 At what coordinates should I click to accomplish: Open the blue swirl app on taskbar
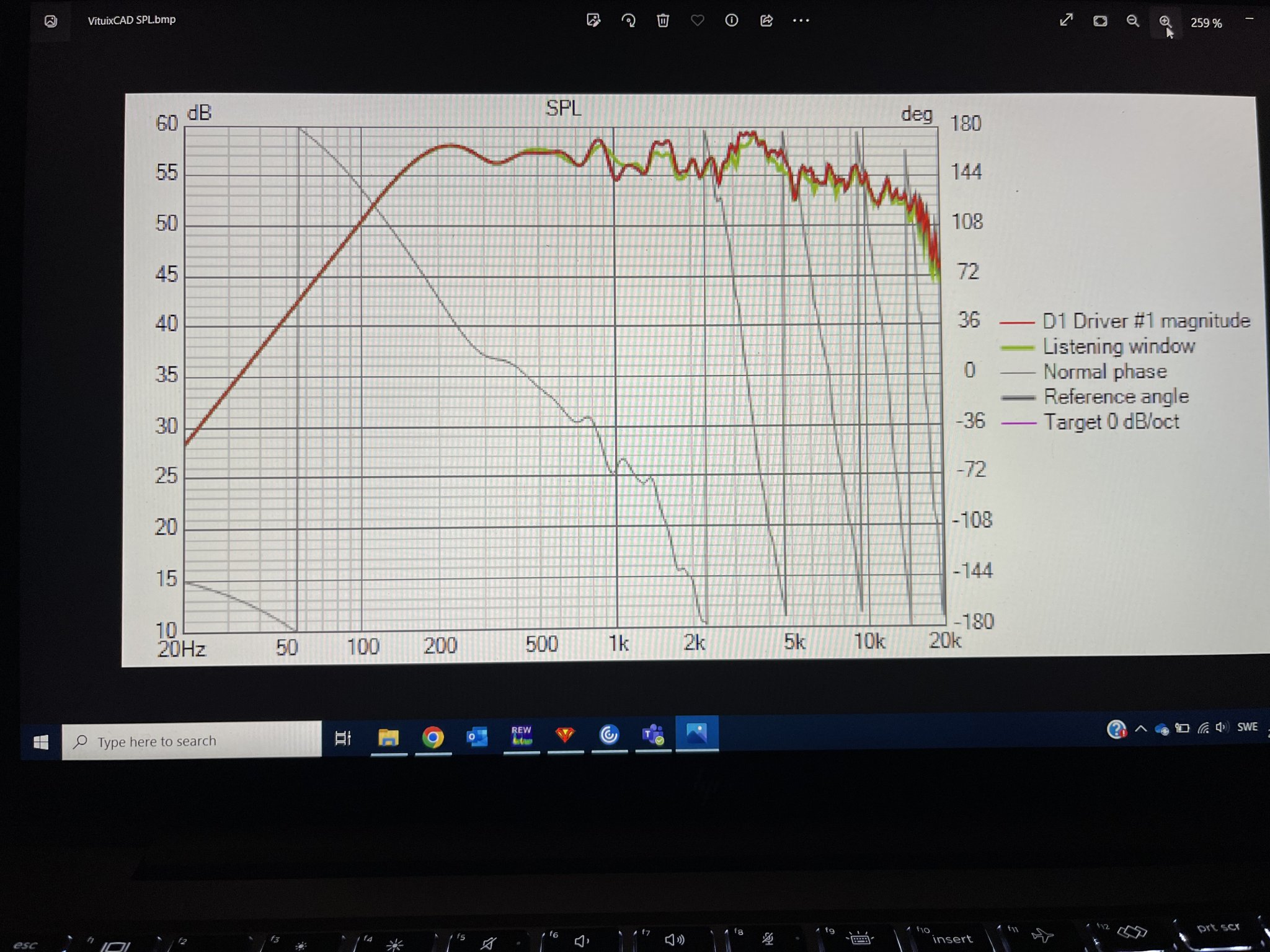(609, 734)
